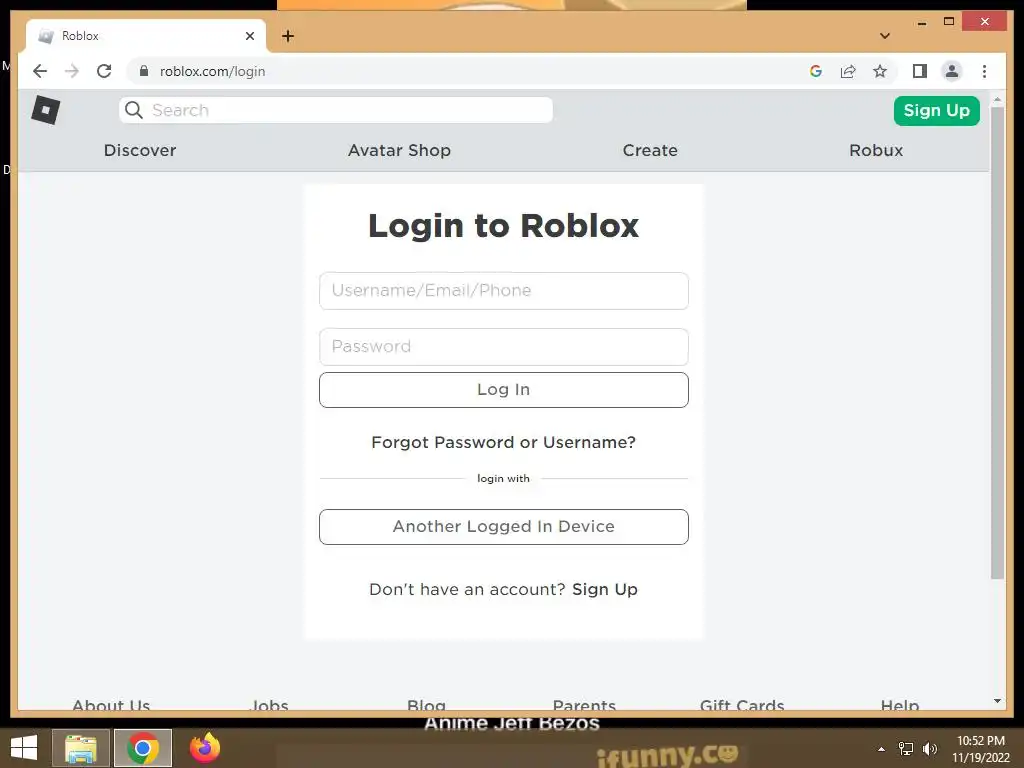Click the share page icon
Viewport: 1024px width, 768px height.
click(848, 71)
